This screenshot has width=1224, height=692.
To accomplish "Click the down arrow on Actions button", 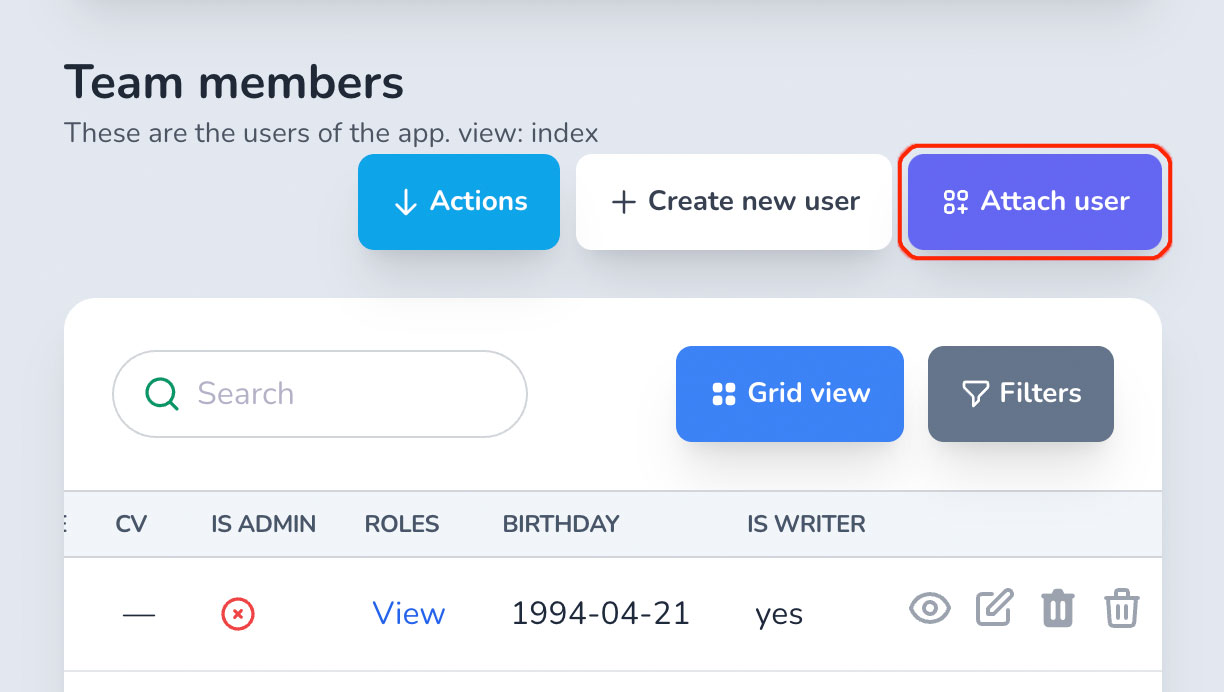I will pyautogui.click(x=405, y=202).
